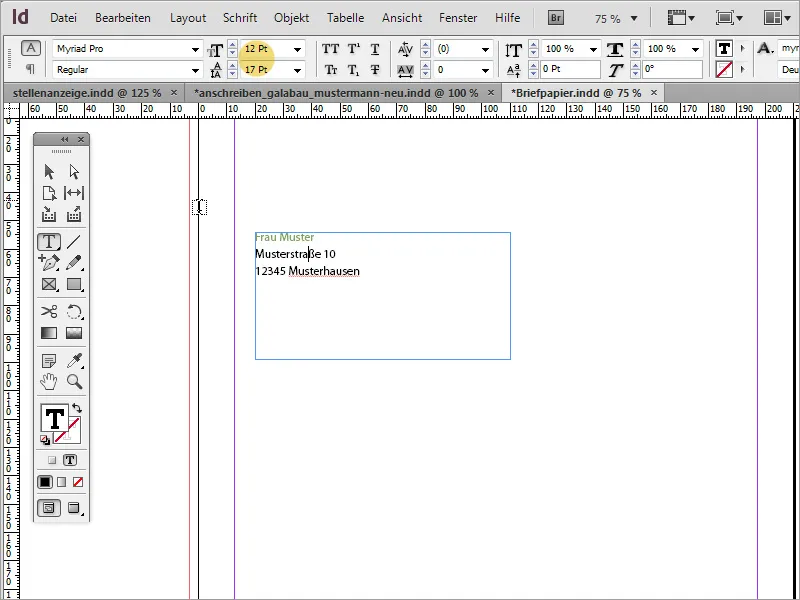Image resolution: width=800 pixels, height=600 pixels.
Task: Open the Schrift menu
Action: (240, 17)
